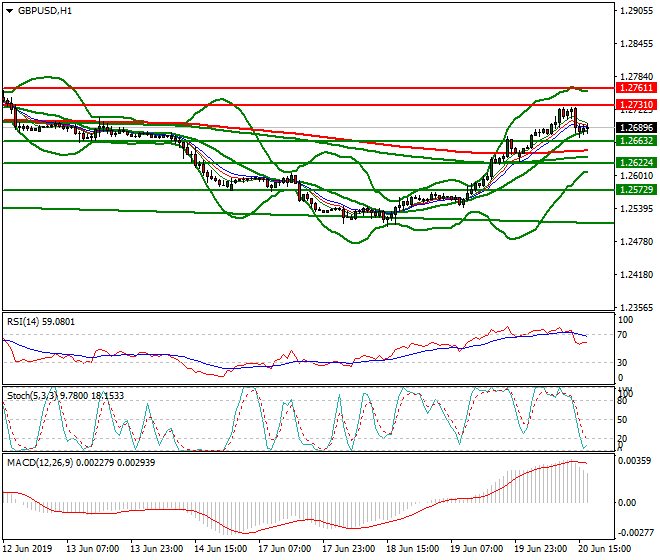Click the 20 Jun 15:00 time axis label
Image resolution: width=660 pixels, height=560 pixels.
click(x=604, y=549)
